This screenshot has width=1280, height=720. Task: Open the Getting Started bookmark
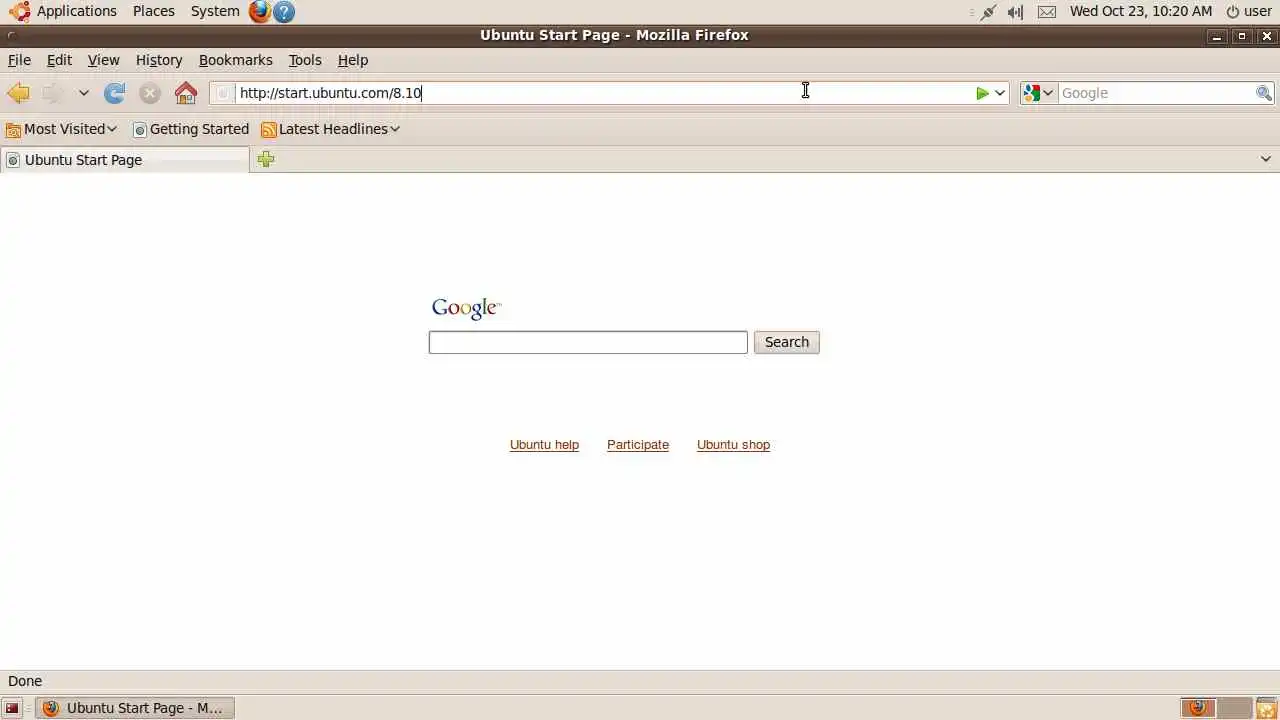pyautogui.click(x=191, y=129)
